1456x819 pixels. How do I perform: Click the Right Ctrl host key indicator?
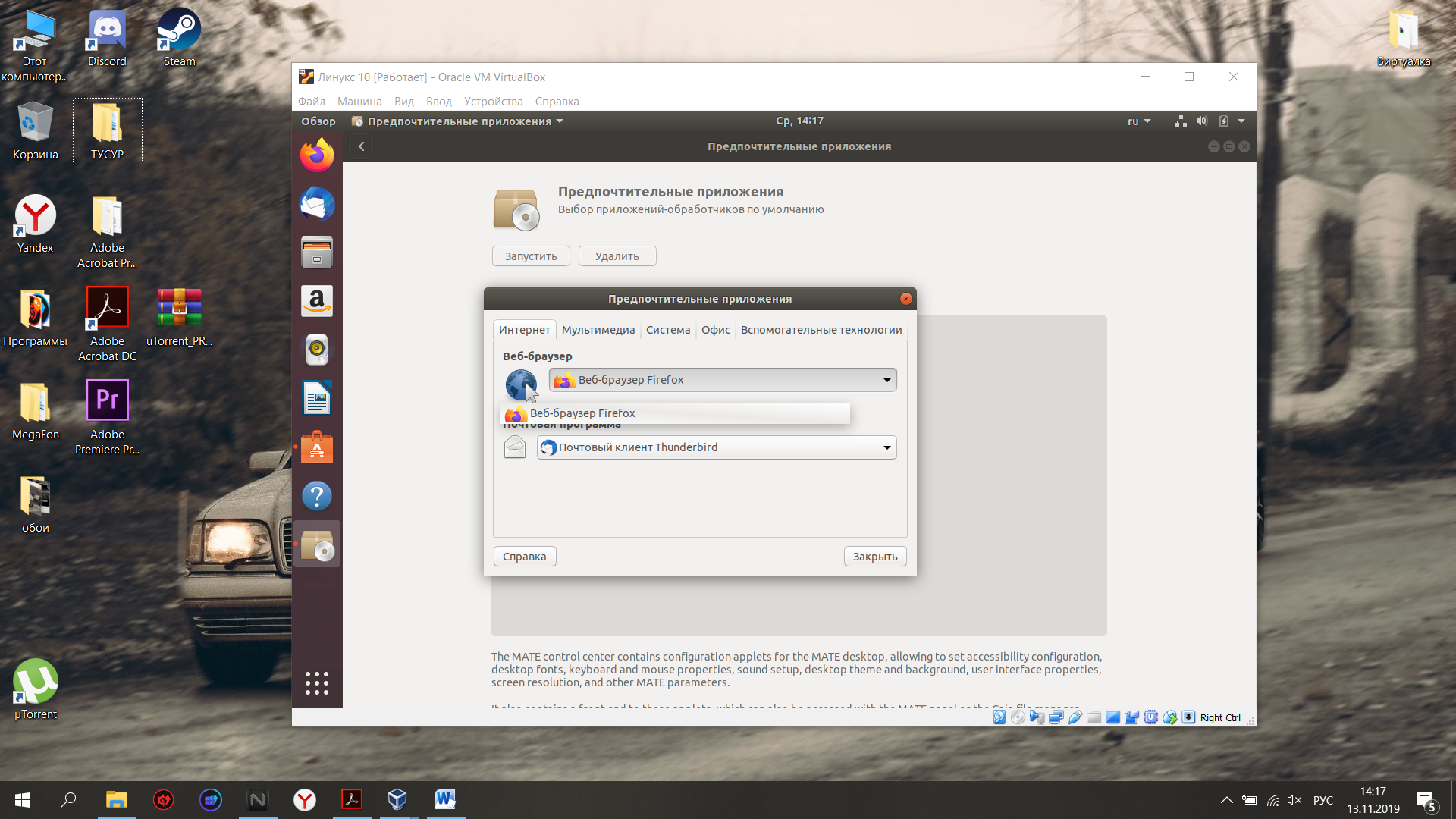coord(1220,718)
